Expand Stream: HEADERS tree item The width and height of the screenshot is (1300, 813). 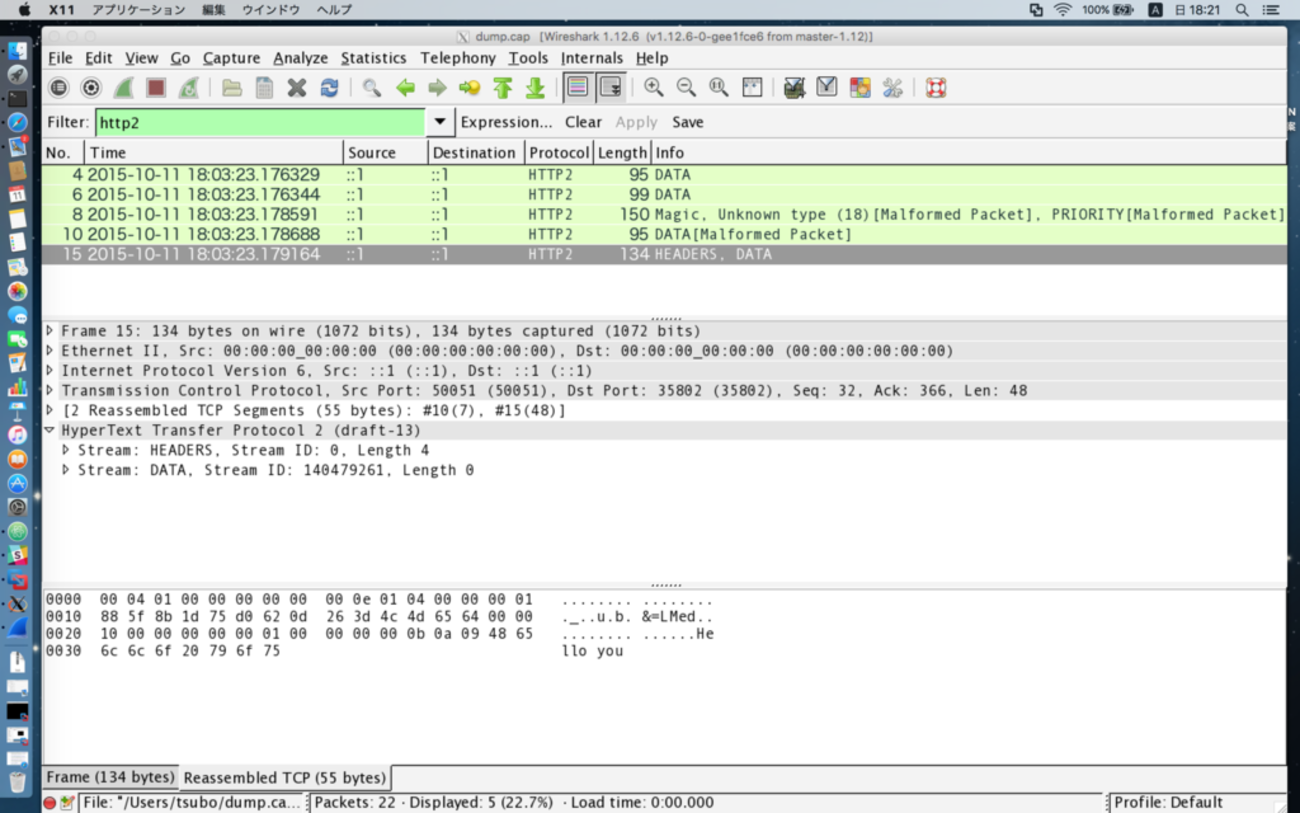(66, 451)
